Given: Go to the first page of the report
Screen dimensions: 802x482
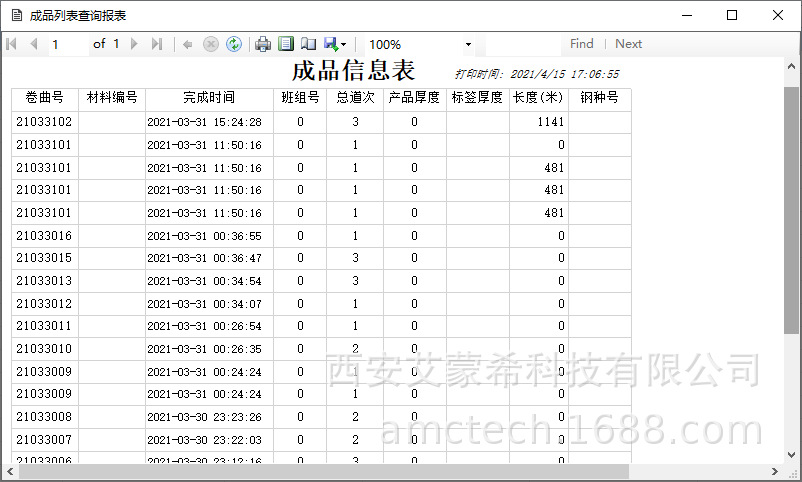Looking at the screenshot, I should [x=12, y=44].
